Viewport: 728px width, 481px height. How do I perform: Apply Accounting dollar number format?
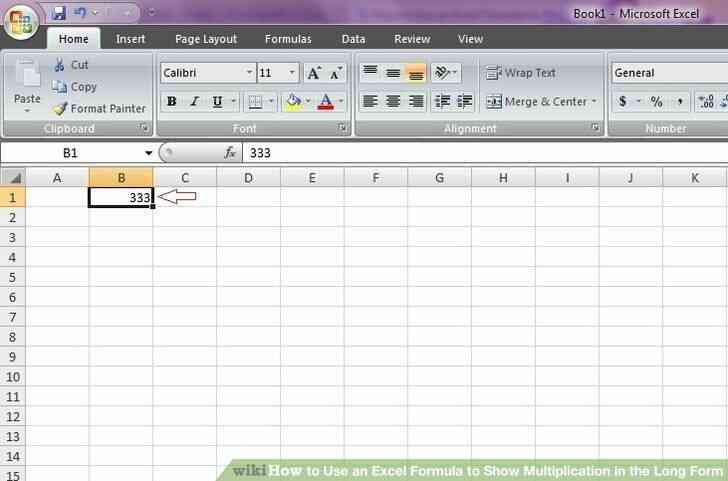coord(623,101)
